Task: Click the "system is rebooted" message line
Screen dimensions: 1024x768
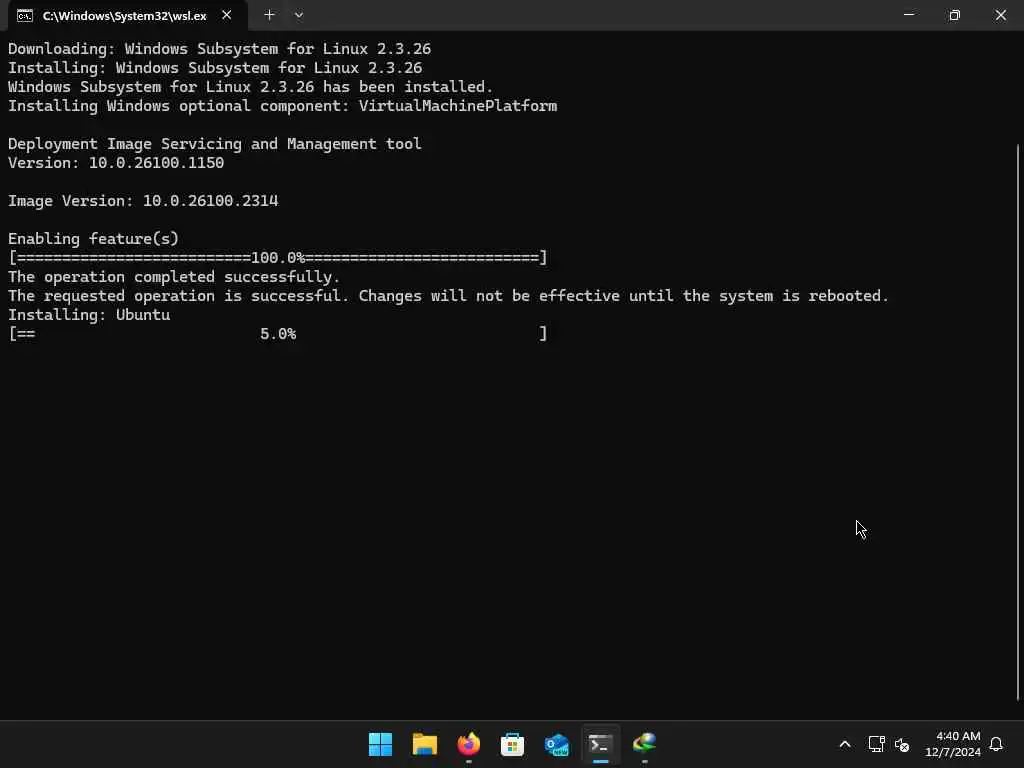Action: pyautogui.click(x=448, y=296)
